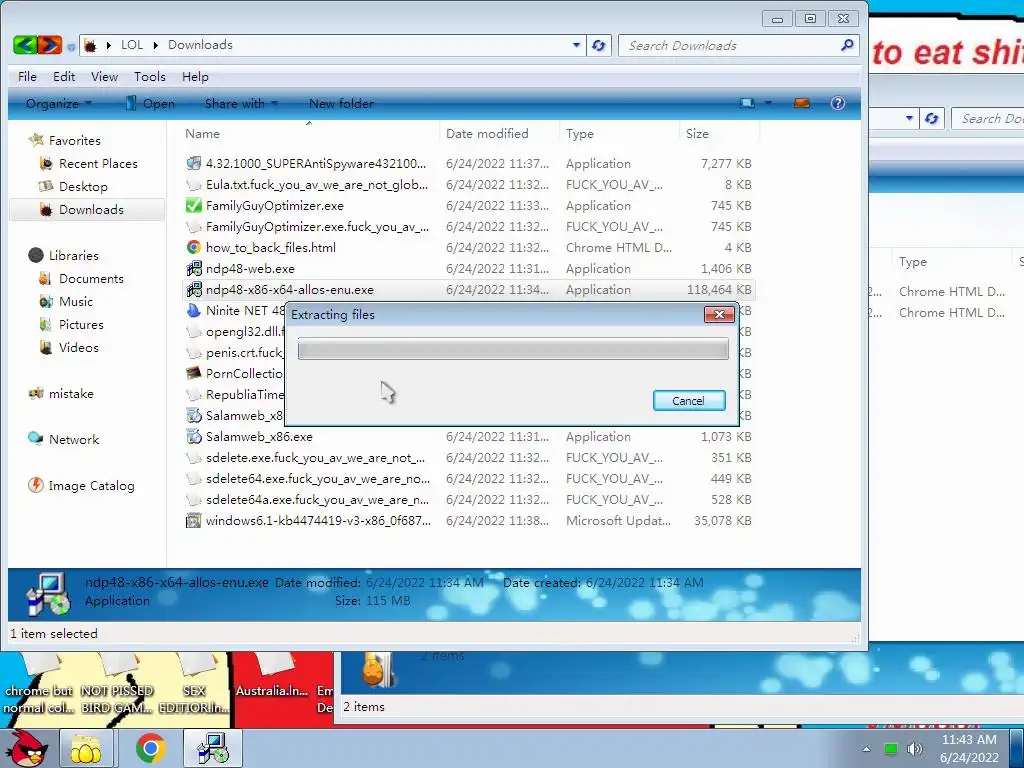The height and width of the screenshot is (768, 1024).
Task: Click Open in the toolbar
Action: 151,103
